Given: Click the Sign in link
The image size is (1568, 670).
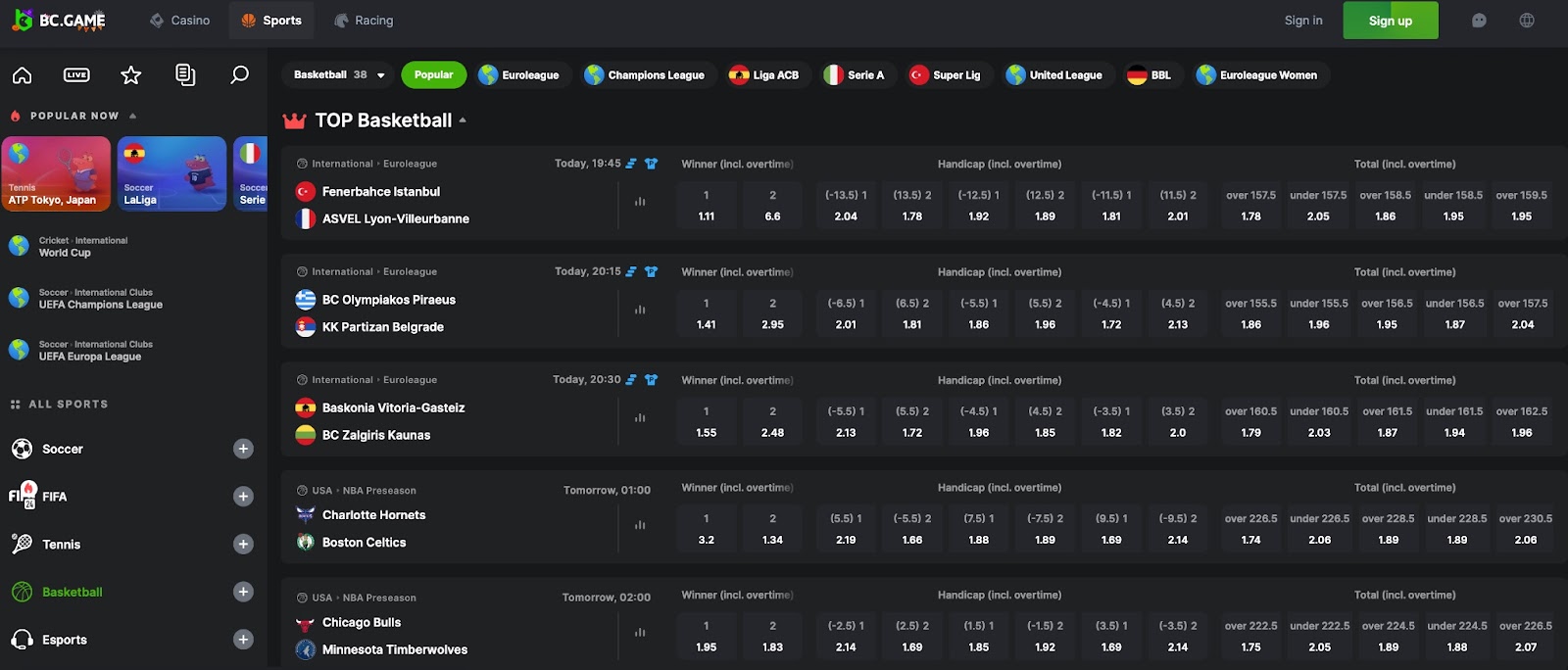Looking at the screenshot, I should tap(1302, 21).
